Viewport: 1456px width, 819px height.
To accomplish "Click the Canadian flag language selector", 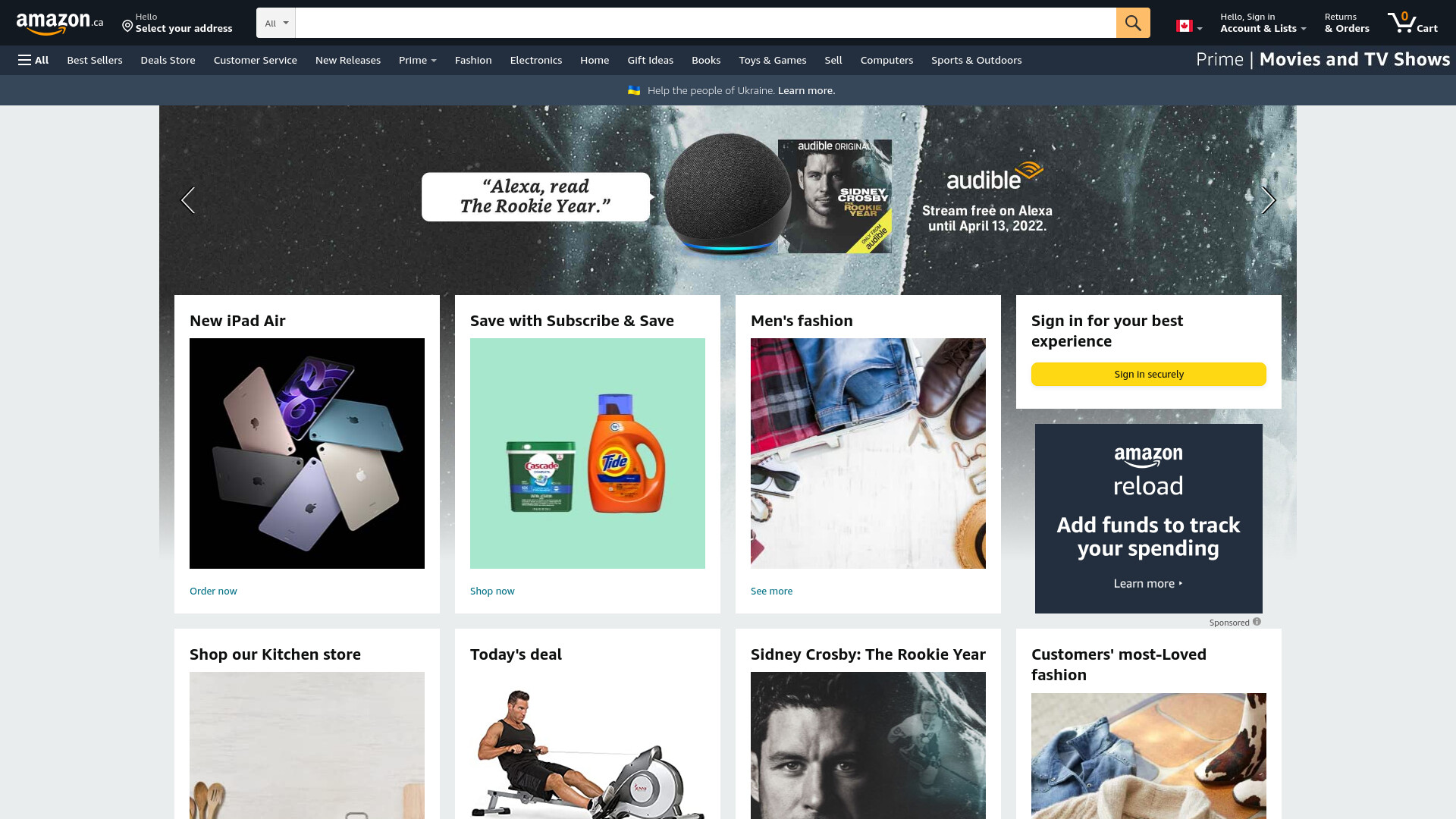I will [1189, 27].
